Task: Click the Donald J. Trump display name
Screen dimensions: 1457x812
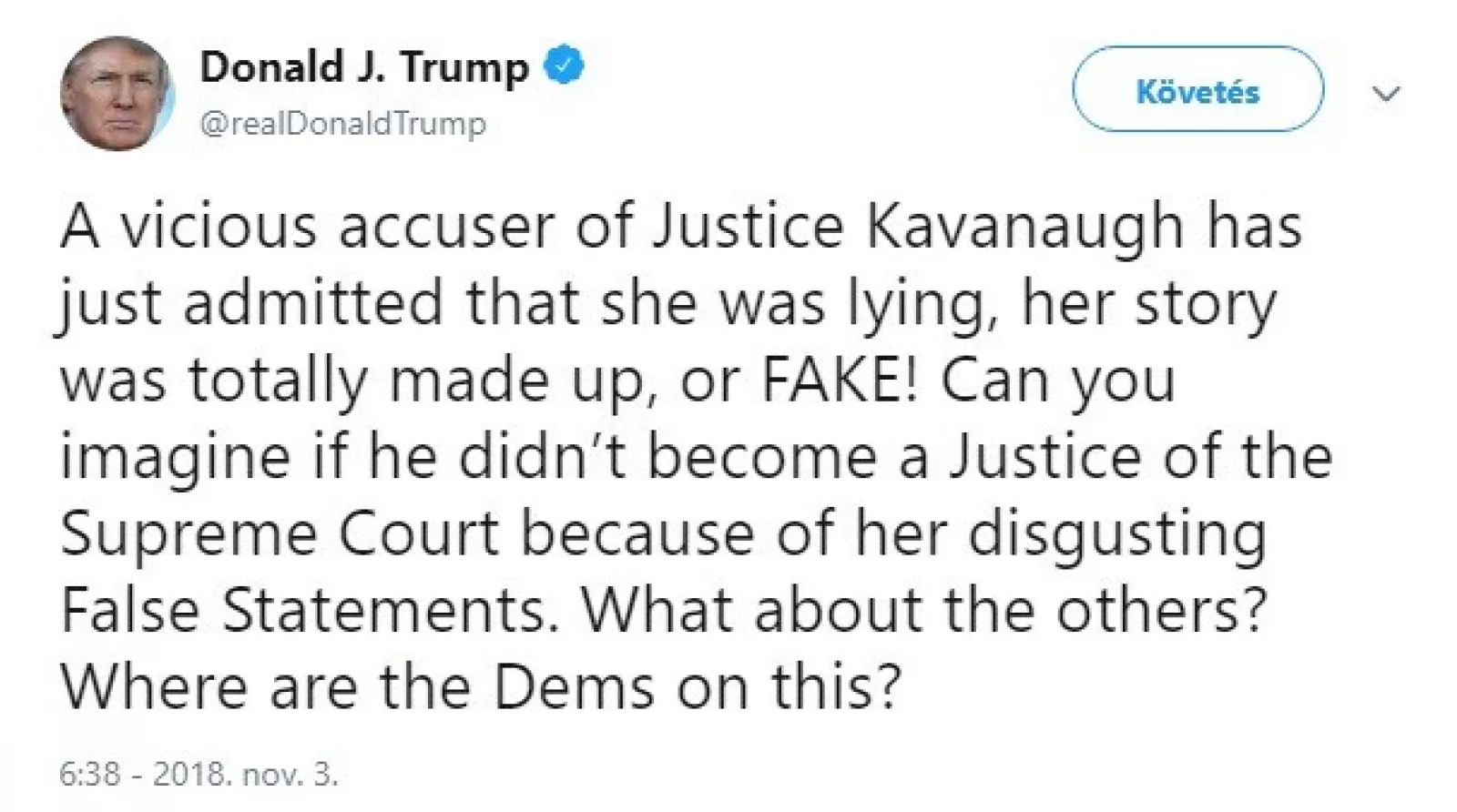Action: tap(363, 67)
